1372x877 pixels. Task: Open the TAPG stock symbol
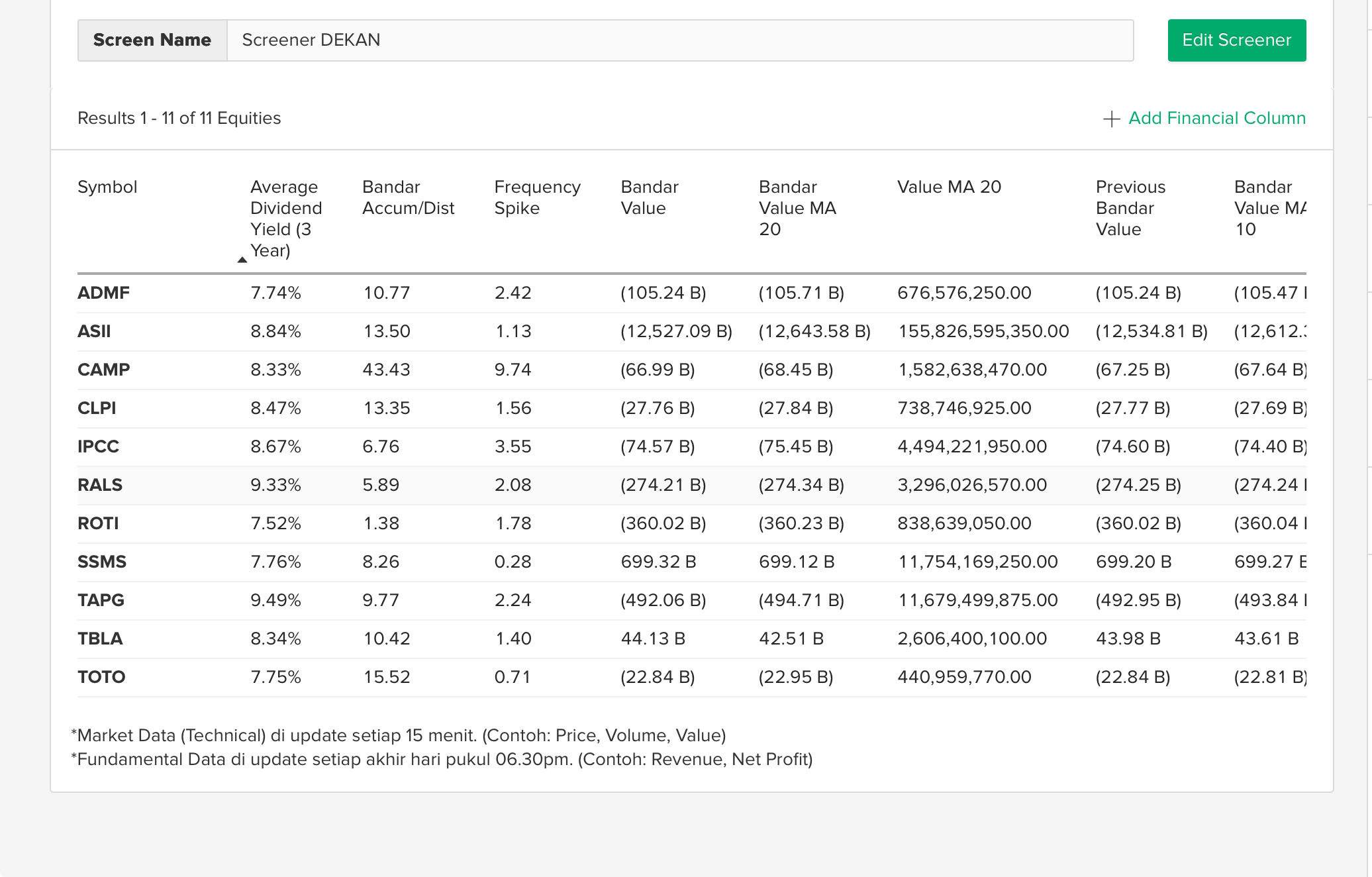101,600
